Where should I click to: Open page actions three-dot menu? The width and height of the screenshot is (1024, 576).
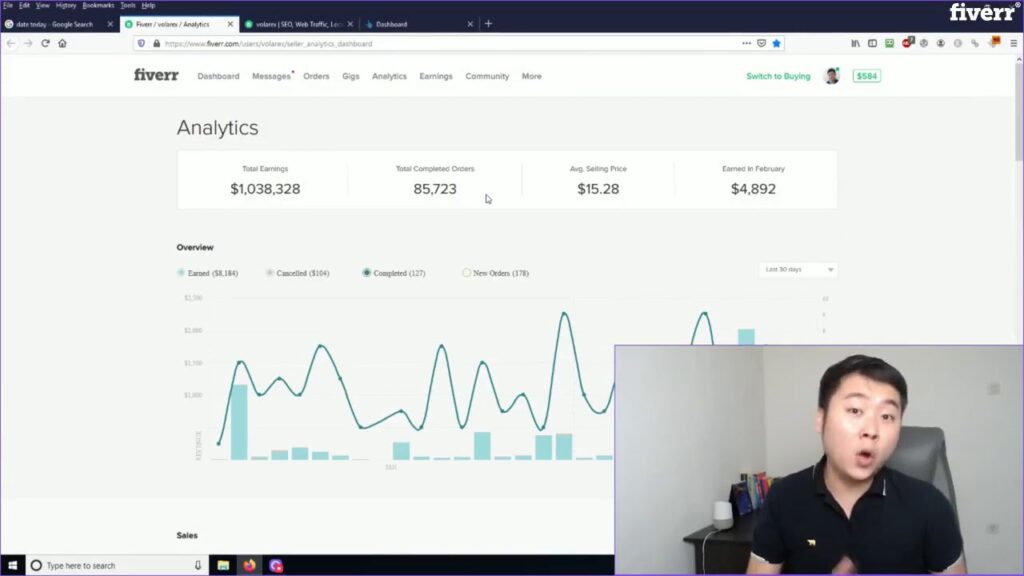[746, 43]
